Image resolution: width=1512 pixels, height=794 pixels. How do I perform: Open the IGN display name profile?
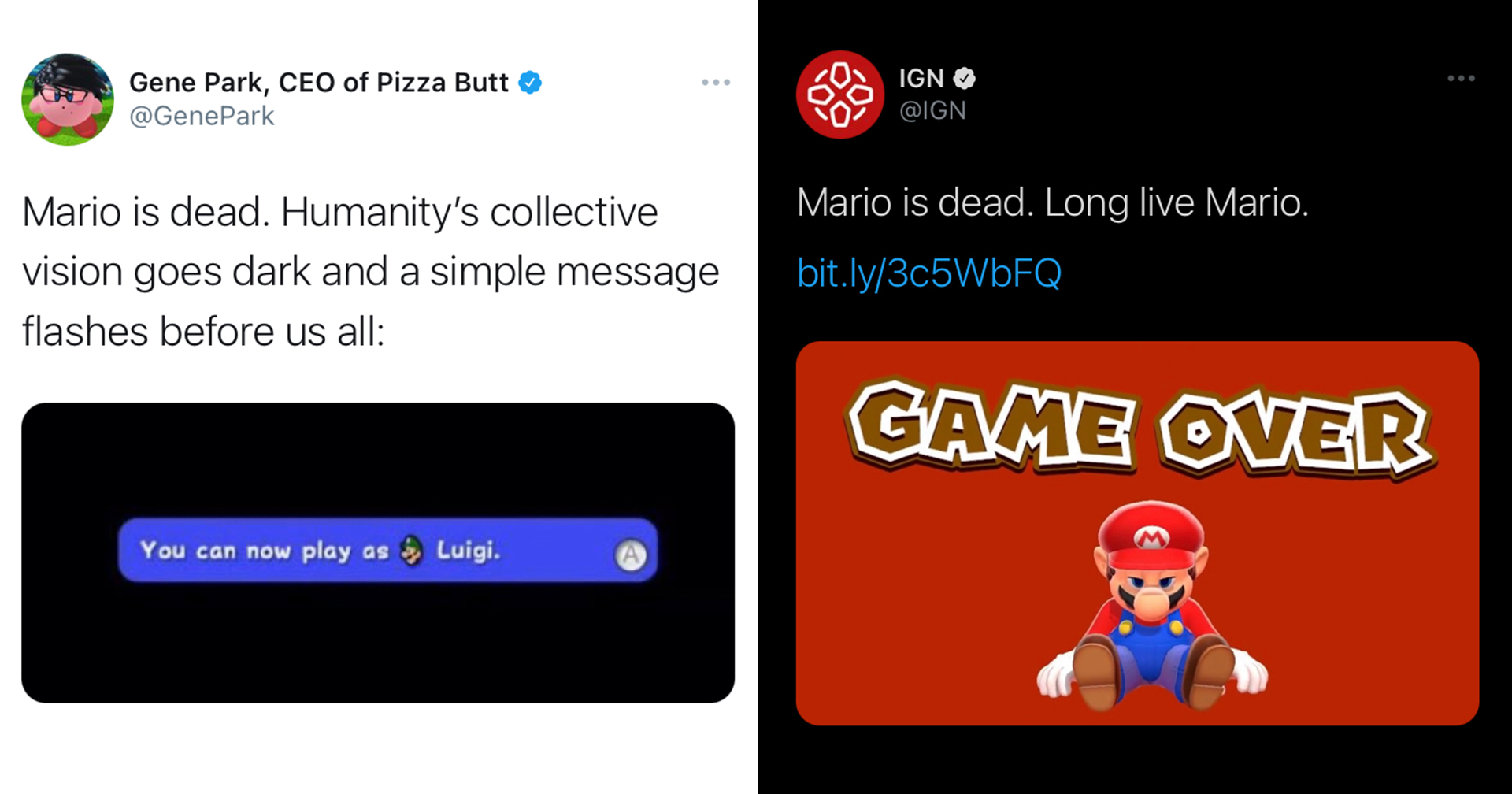(x=921, y=78)
